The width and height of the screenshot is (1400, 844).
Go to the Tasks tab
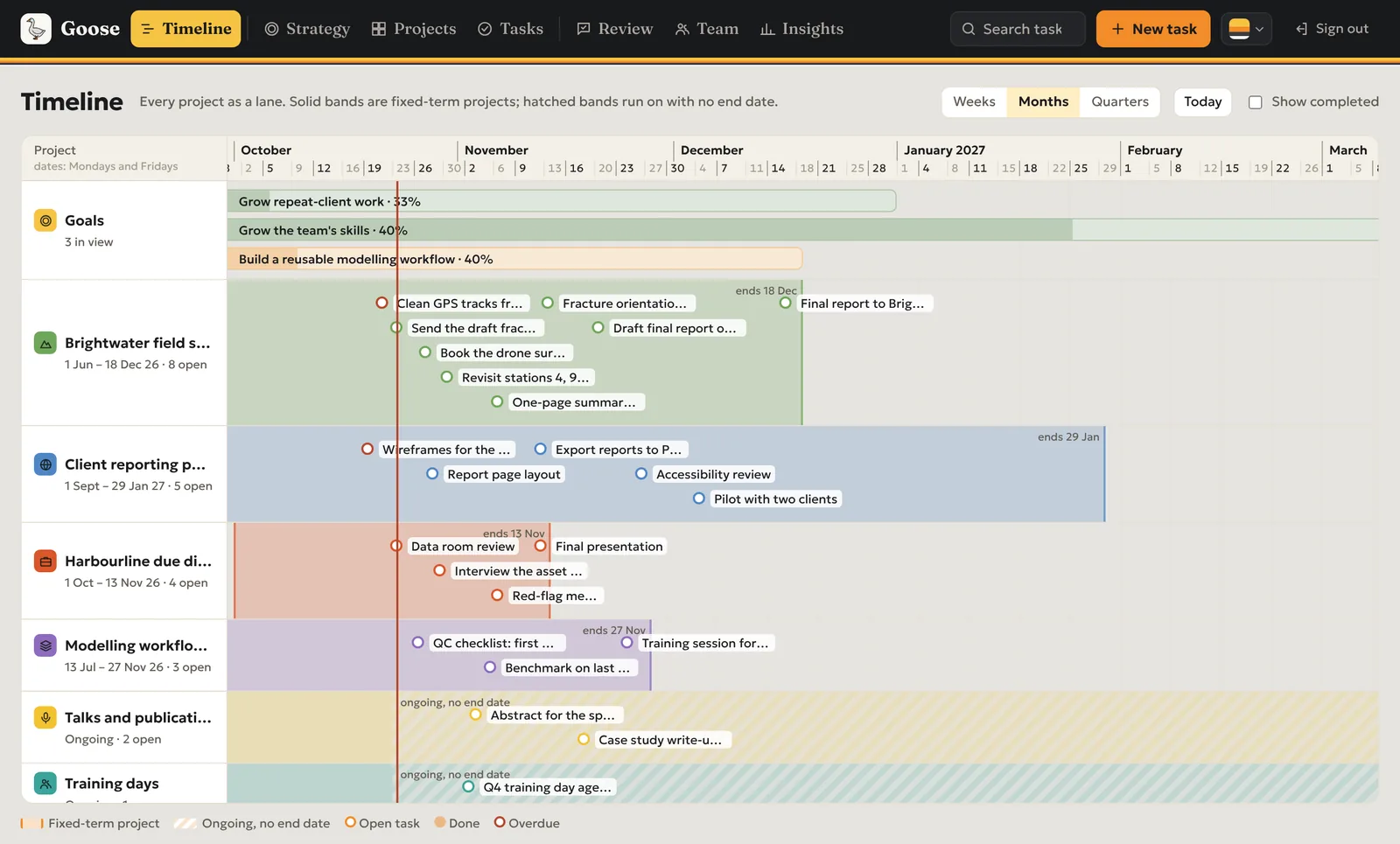511,29
